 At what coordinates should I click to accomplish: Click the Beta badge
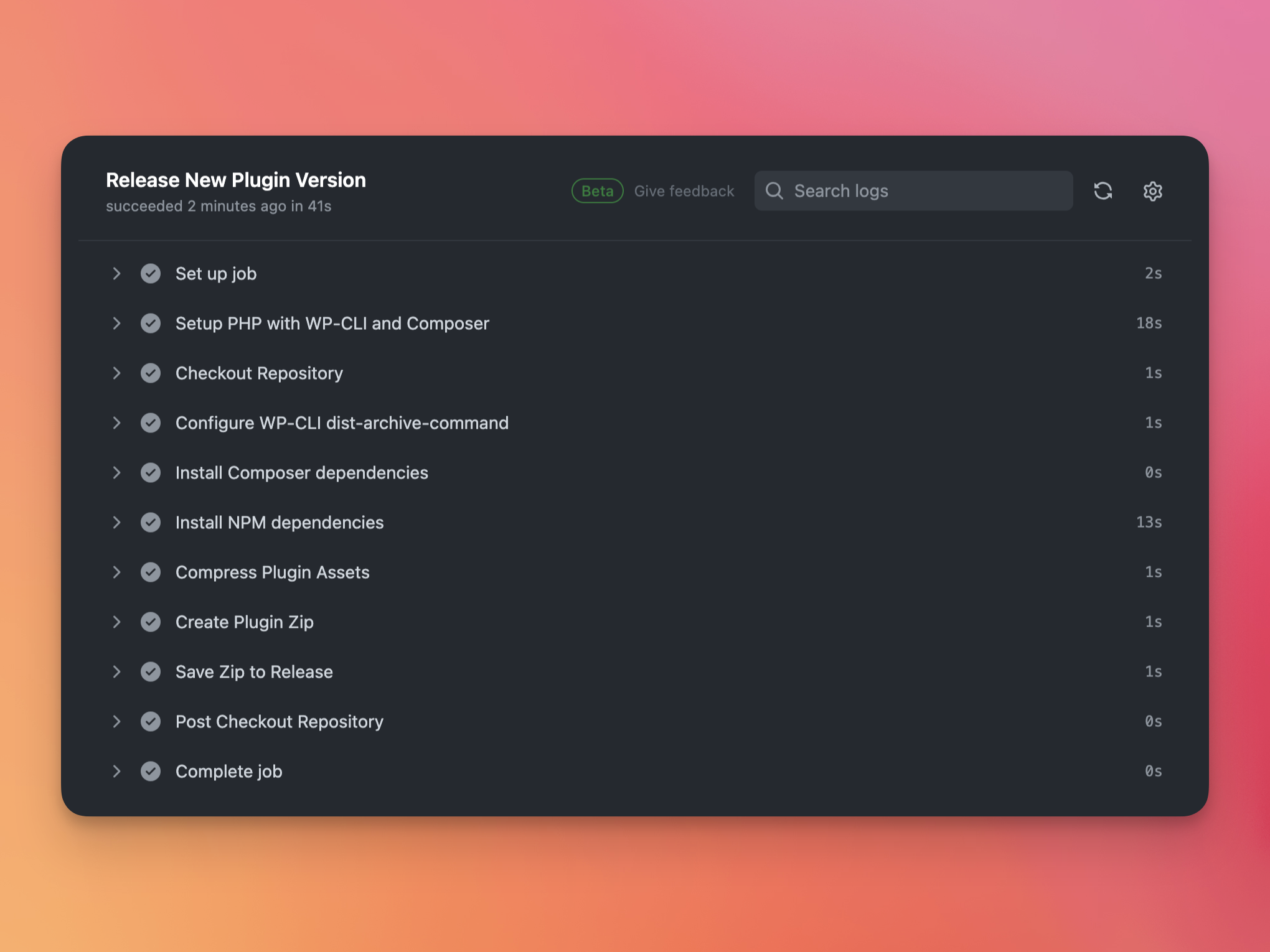597,191
